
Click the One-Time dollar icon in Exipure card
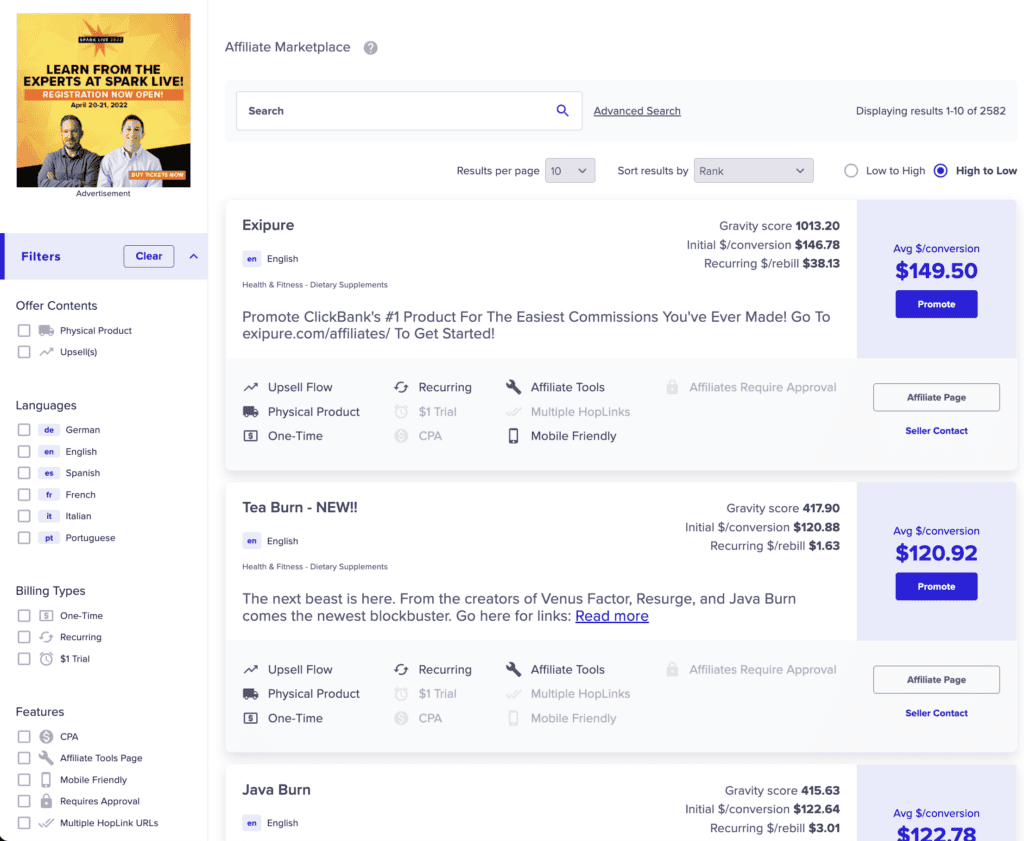click(x=251, y=436)
